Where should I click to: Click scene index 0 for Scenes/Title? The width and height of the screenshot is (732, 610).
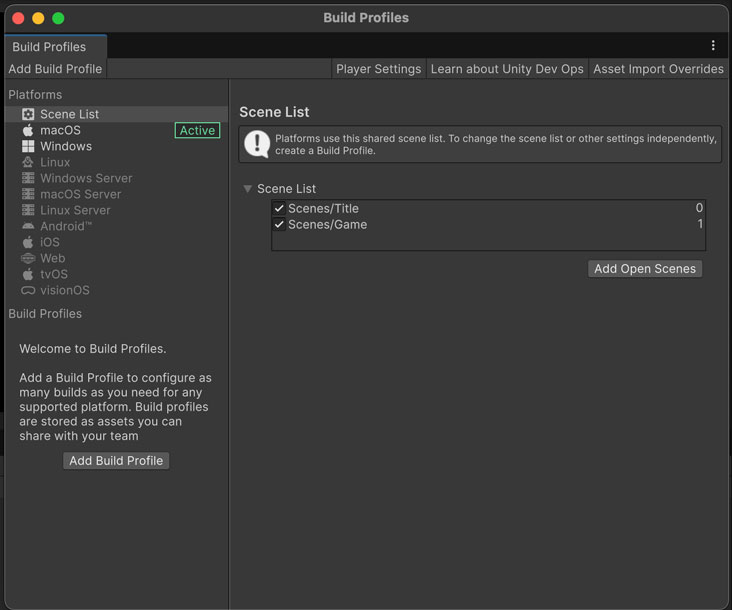click(x=699, y=208)
